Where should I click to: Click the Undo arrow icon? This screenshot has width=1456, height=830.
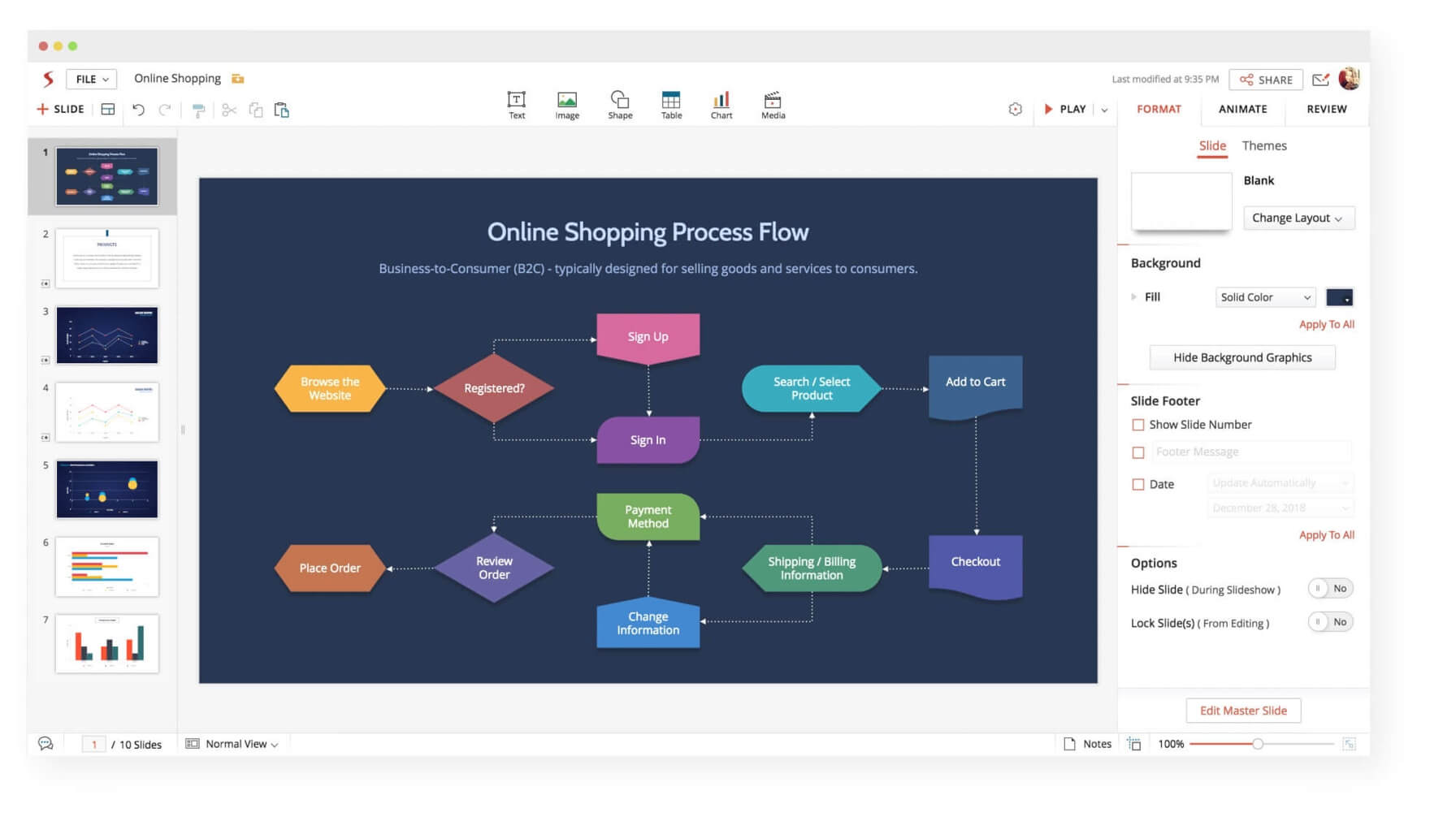coord(139,110)
